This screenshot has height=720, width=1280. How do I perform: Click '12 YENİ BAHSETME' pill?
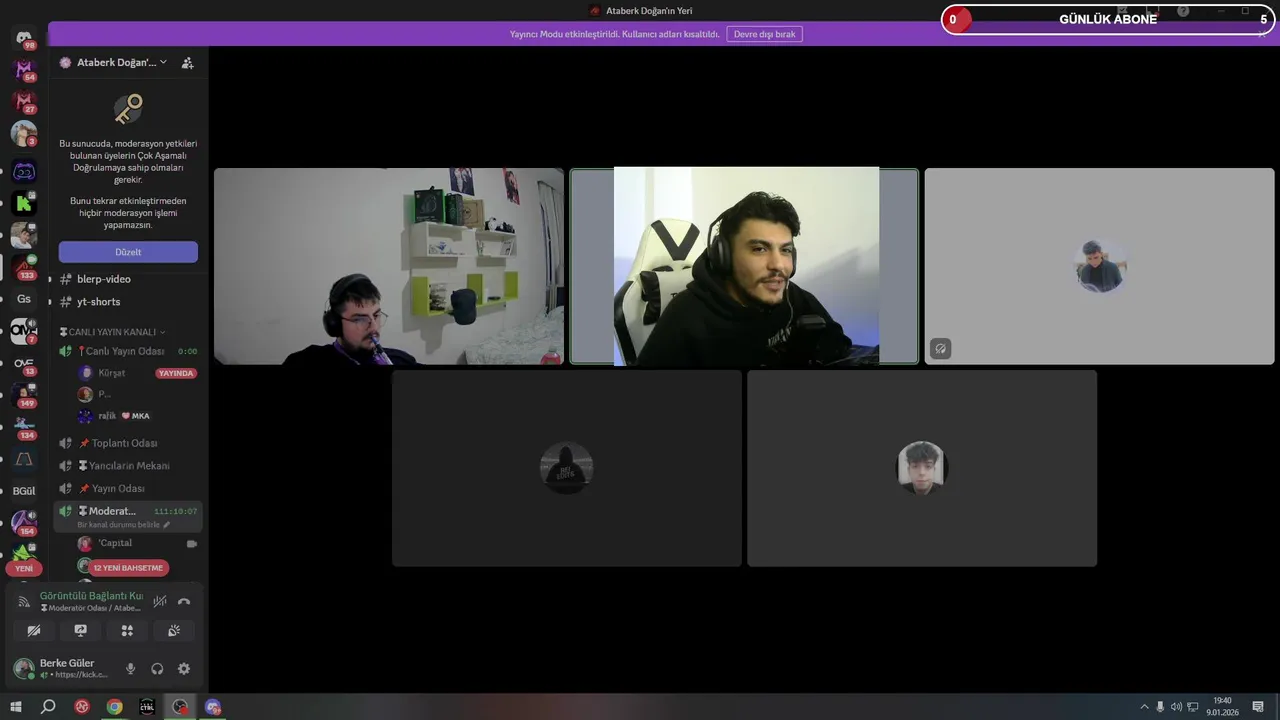coord(128,568)
